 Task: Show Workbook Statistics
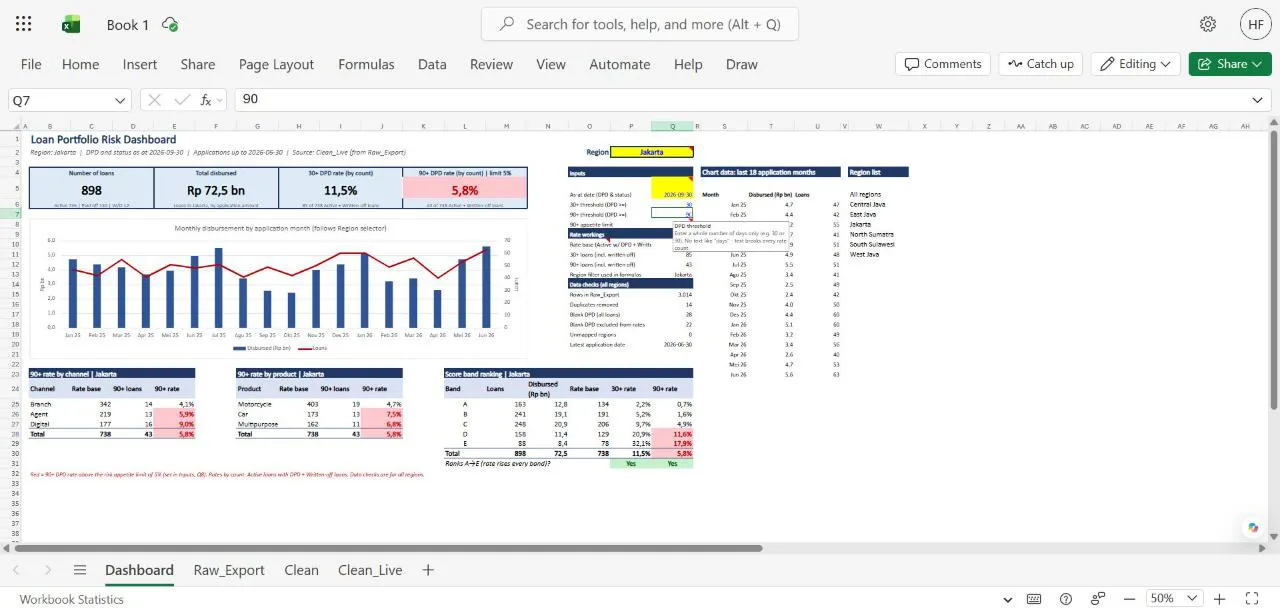point(72,599)
